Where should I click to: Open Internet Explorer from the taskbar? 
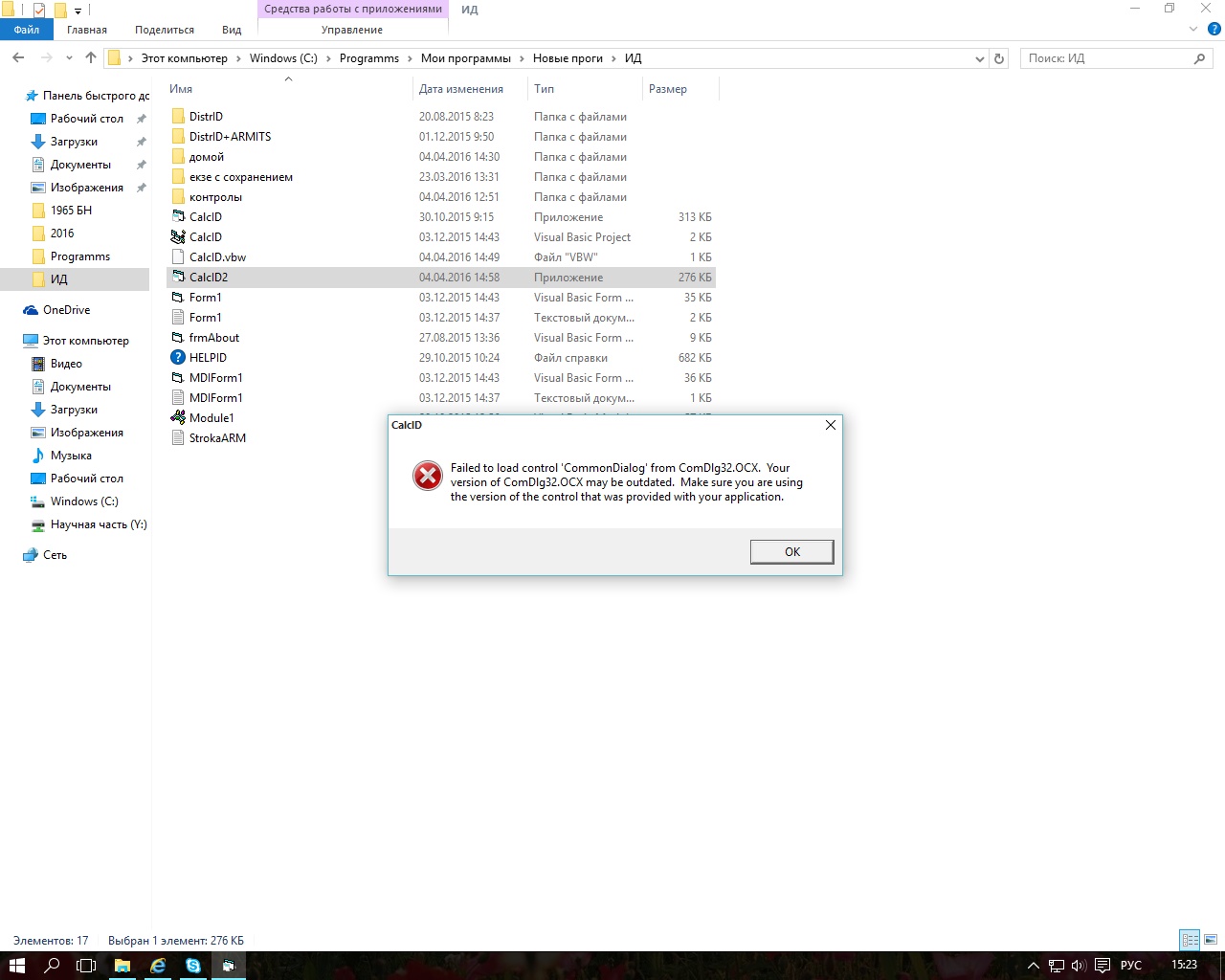coord(158,966)
